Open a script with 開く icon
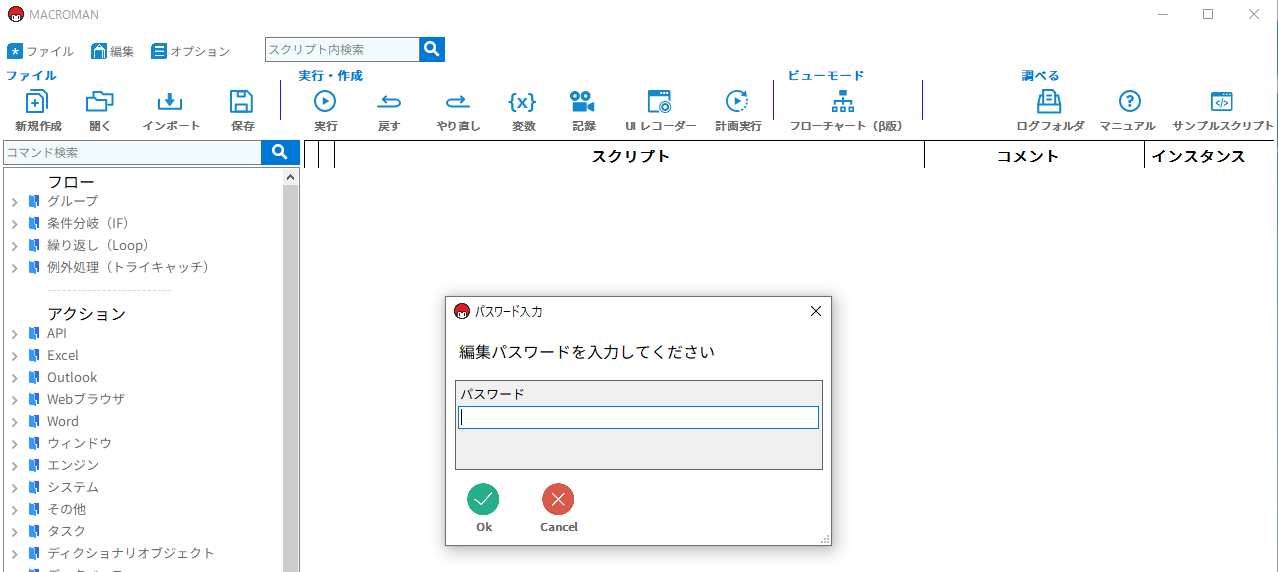 100,101
